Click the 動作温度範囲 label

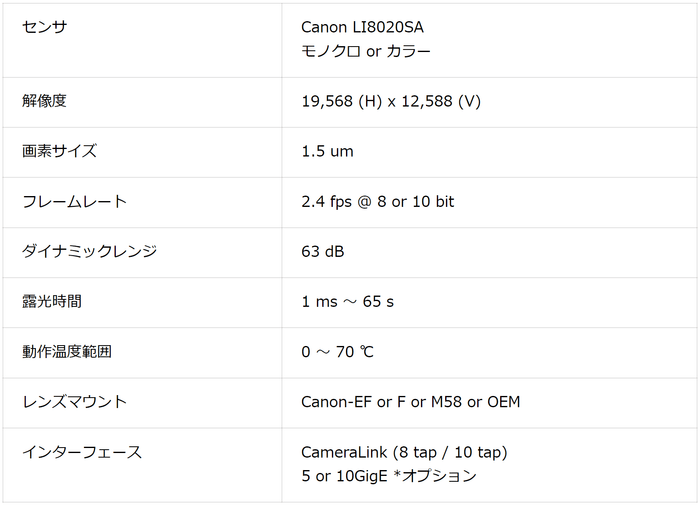(67, 351)
